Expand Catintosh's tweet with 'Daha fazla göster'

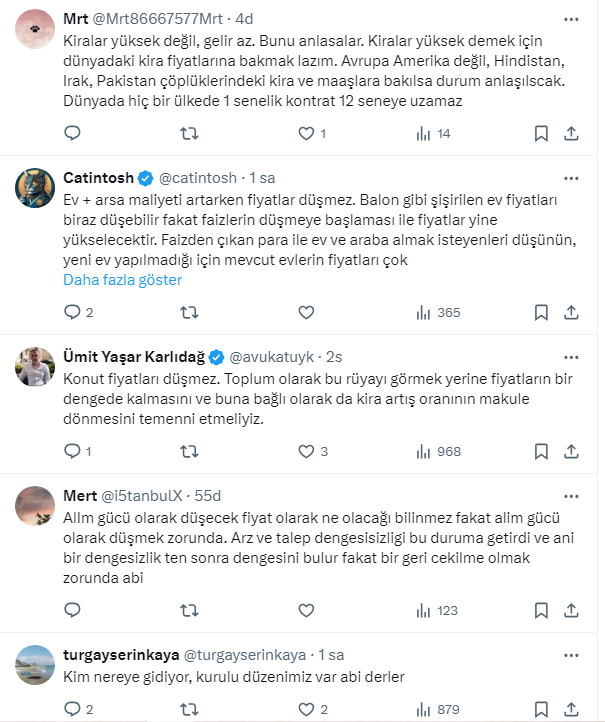coord(122,280)
